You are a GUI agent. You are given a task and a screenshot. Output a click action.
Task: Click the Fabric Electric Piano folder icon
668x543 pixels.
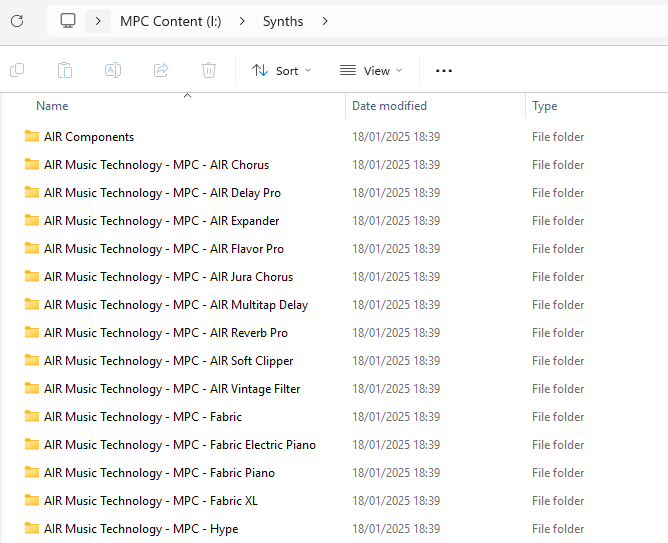[x=32, y=444]
